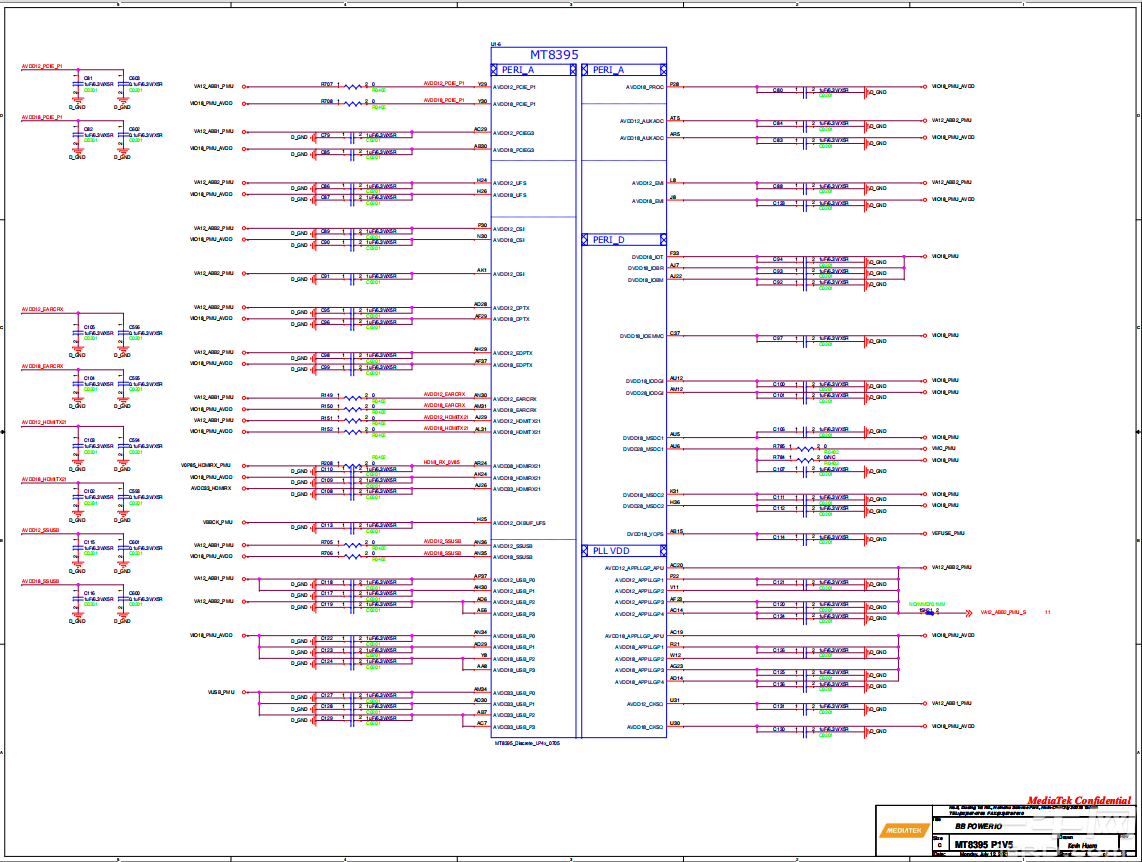Click the AVDD12_EARCRX label on left

43,309
